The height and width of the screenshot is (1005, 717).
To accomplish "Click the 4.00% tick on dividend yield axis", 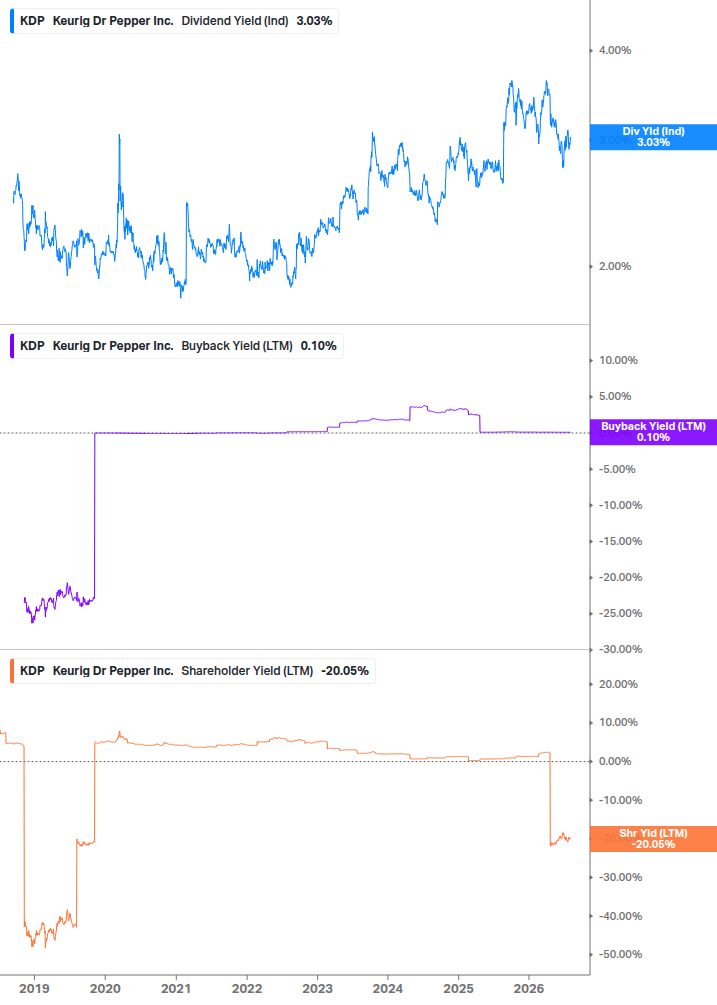I will pyautogui.click(x=615, y=51).
